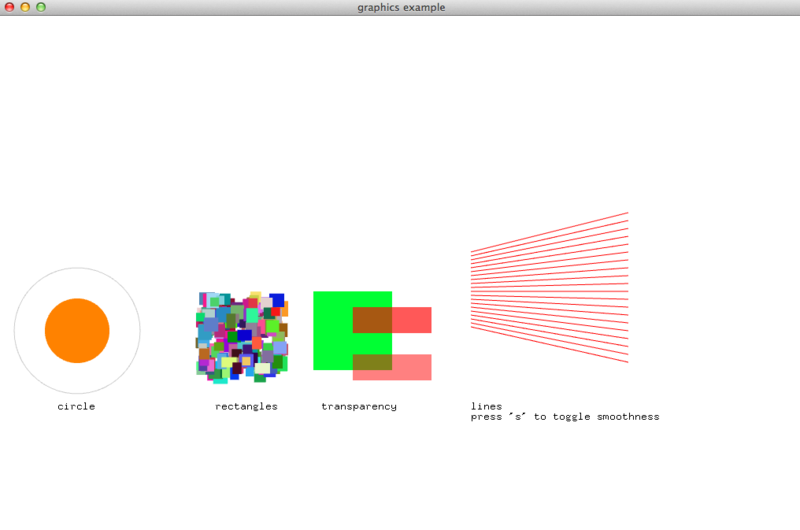Click the bright green square

coord(353,331)
